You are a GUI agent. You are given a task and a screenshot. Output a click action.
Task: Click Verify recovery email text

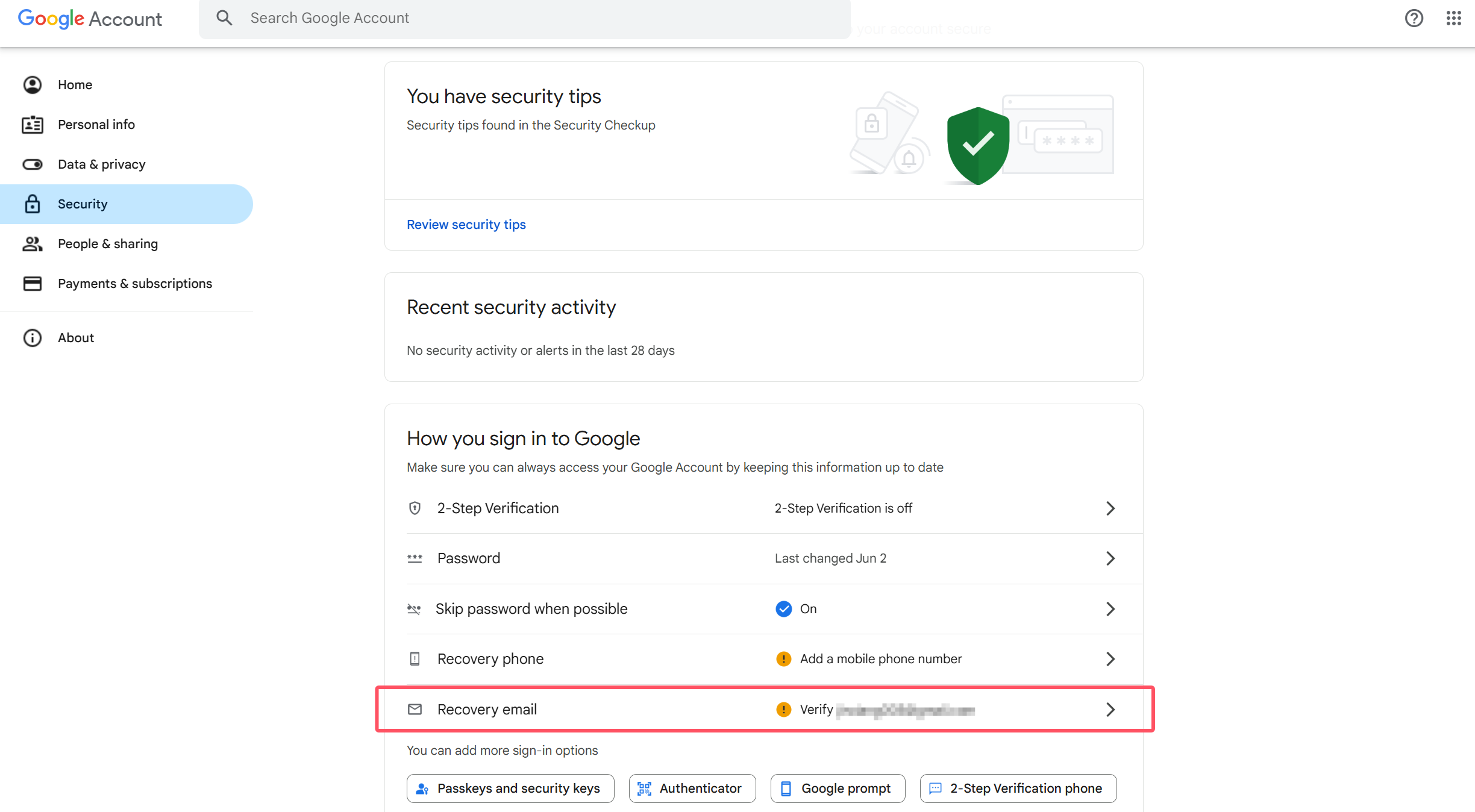coord(888,710)
